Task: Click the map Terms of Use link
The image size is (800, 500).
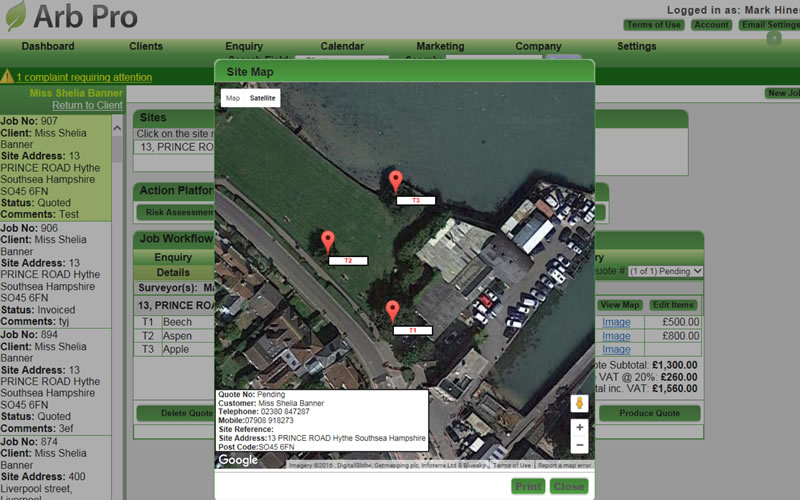Action: [x=512, y=465]
